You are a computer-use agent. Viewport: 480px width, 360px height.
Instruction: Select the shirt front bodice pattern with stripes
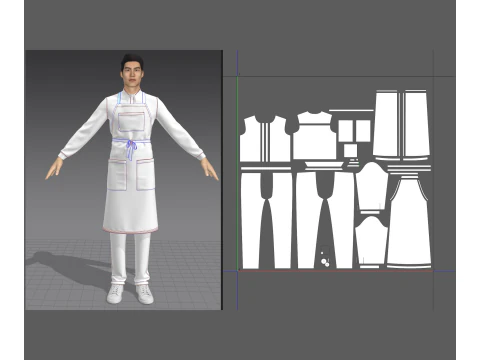tap(265, 139)
